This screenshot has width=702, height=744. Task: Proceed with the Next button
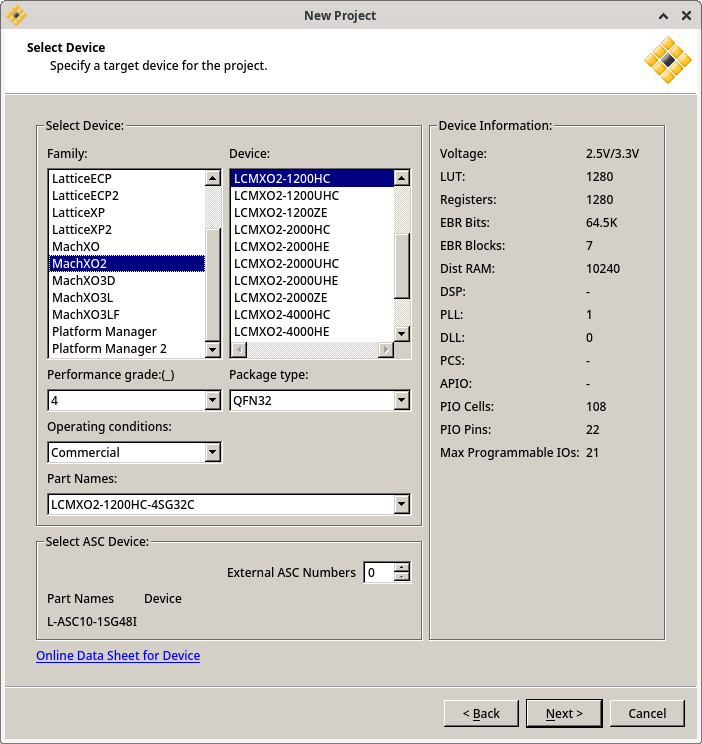[564, 713]
